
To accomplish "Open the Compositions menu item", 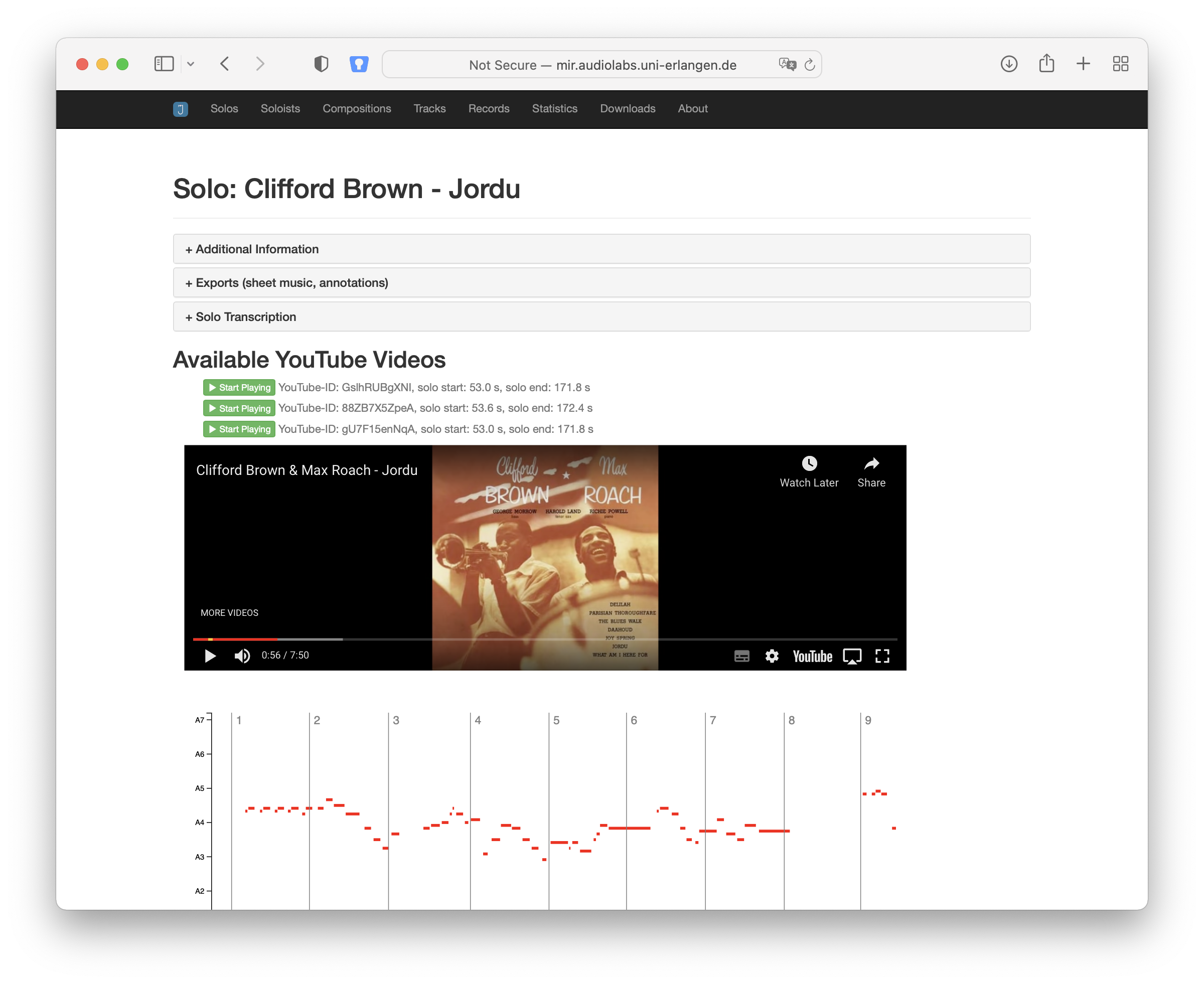I will click(x=357, y=109).
